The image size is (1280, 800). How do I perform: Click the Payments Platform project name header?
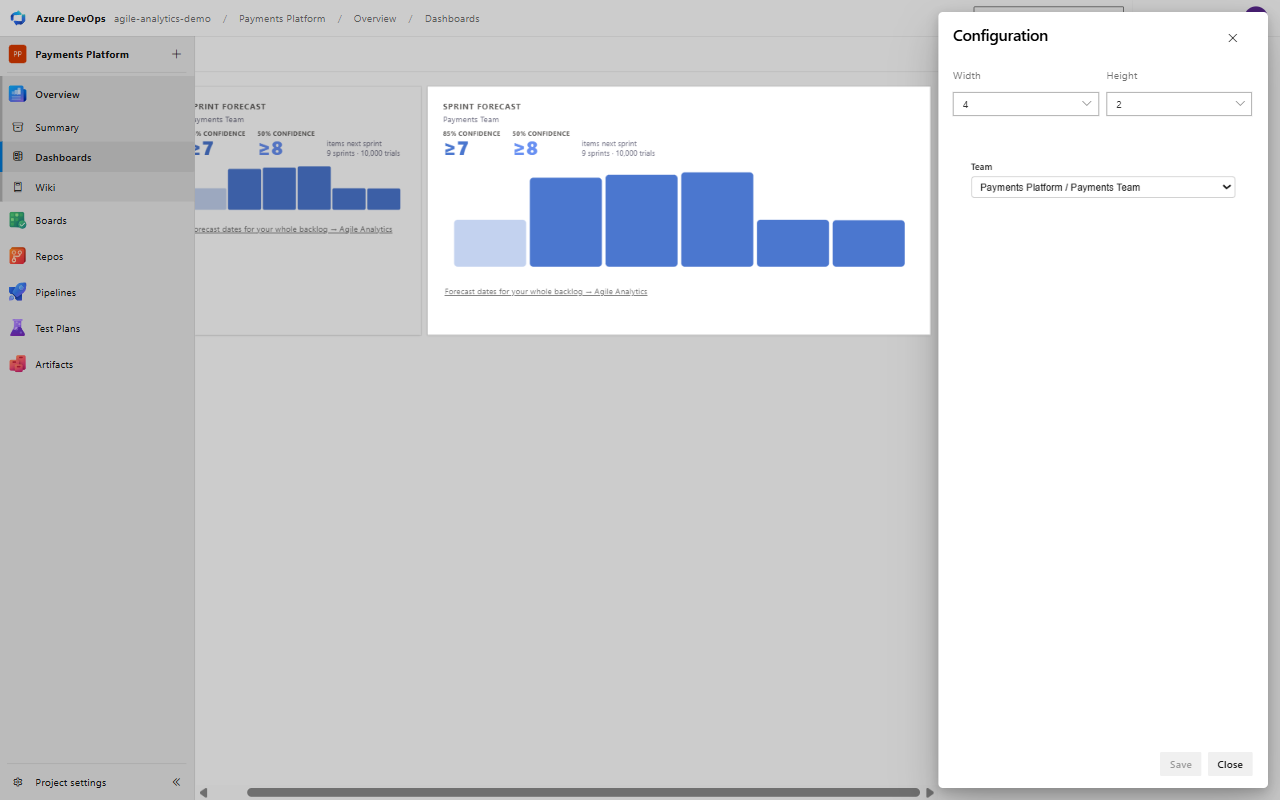[x=82, y=54]
